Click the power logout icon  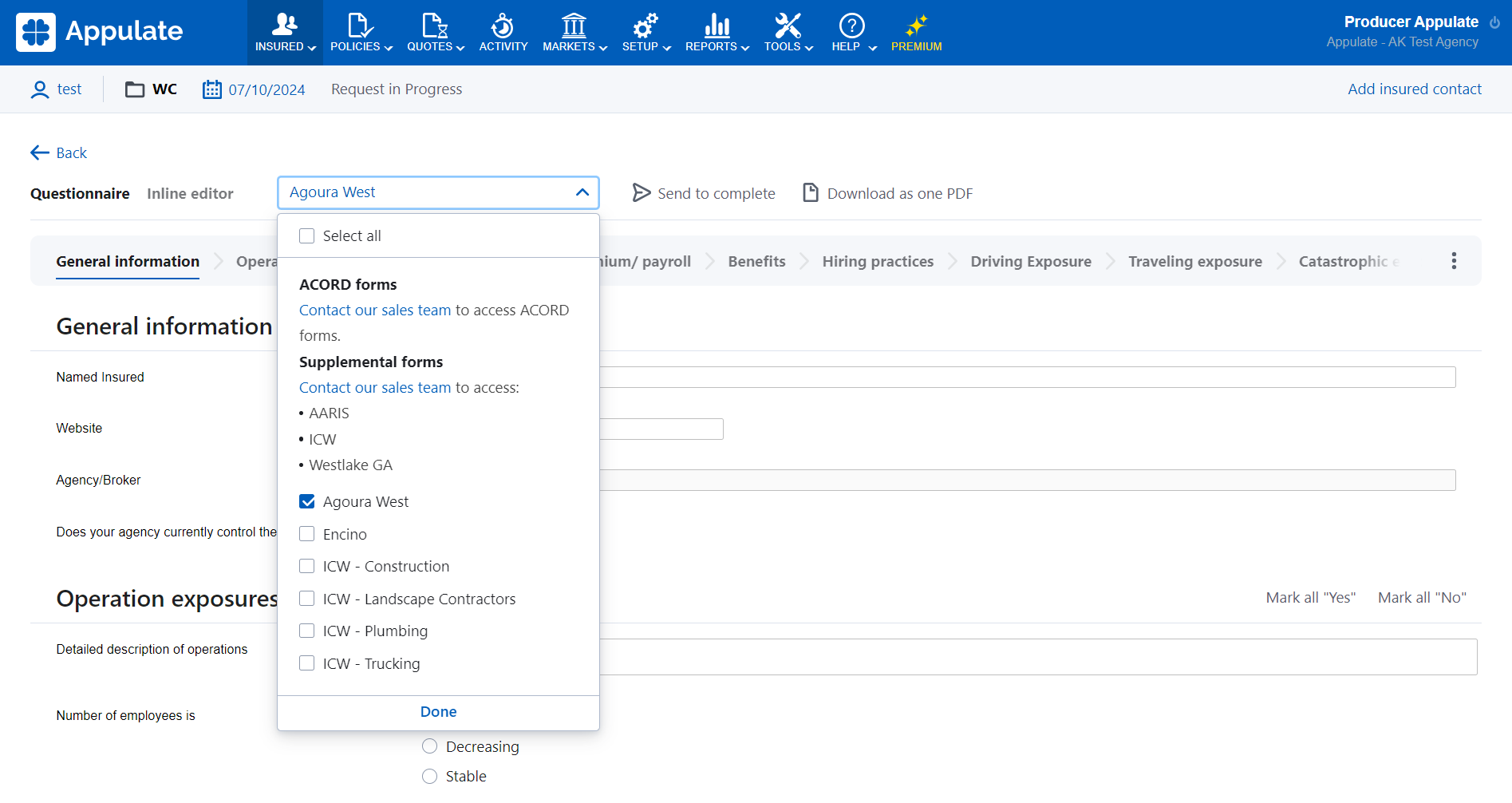1494,22
